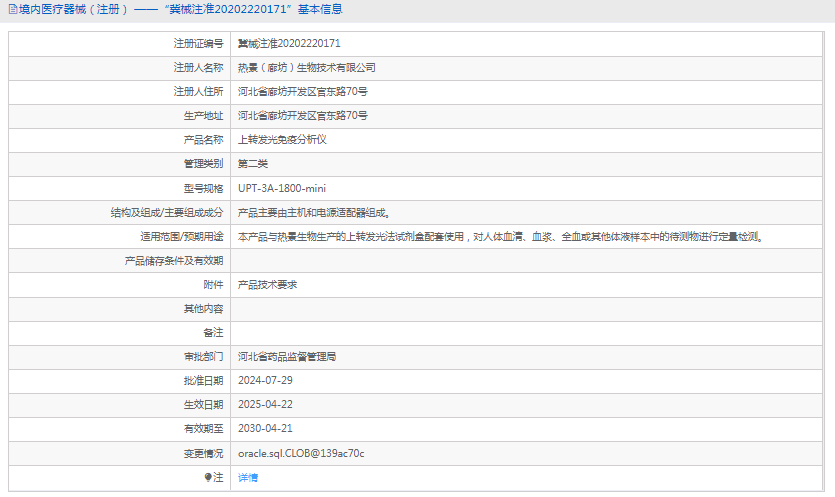Click the 型号规格 field label
Viewport: 835px width, 497px height.
tap(203, 189)
